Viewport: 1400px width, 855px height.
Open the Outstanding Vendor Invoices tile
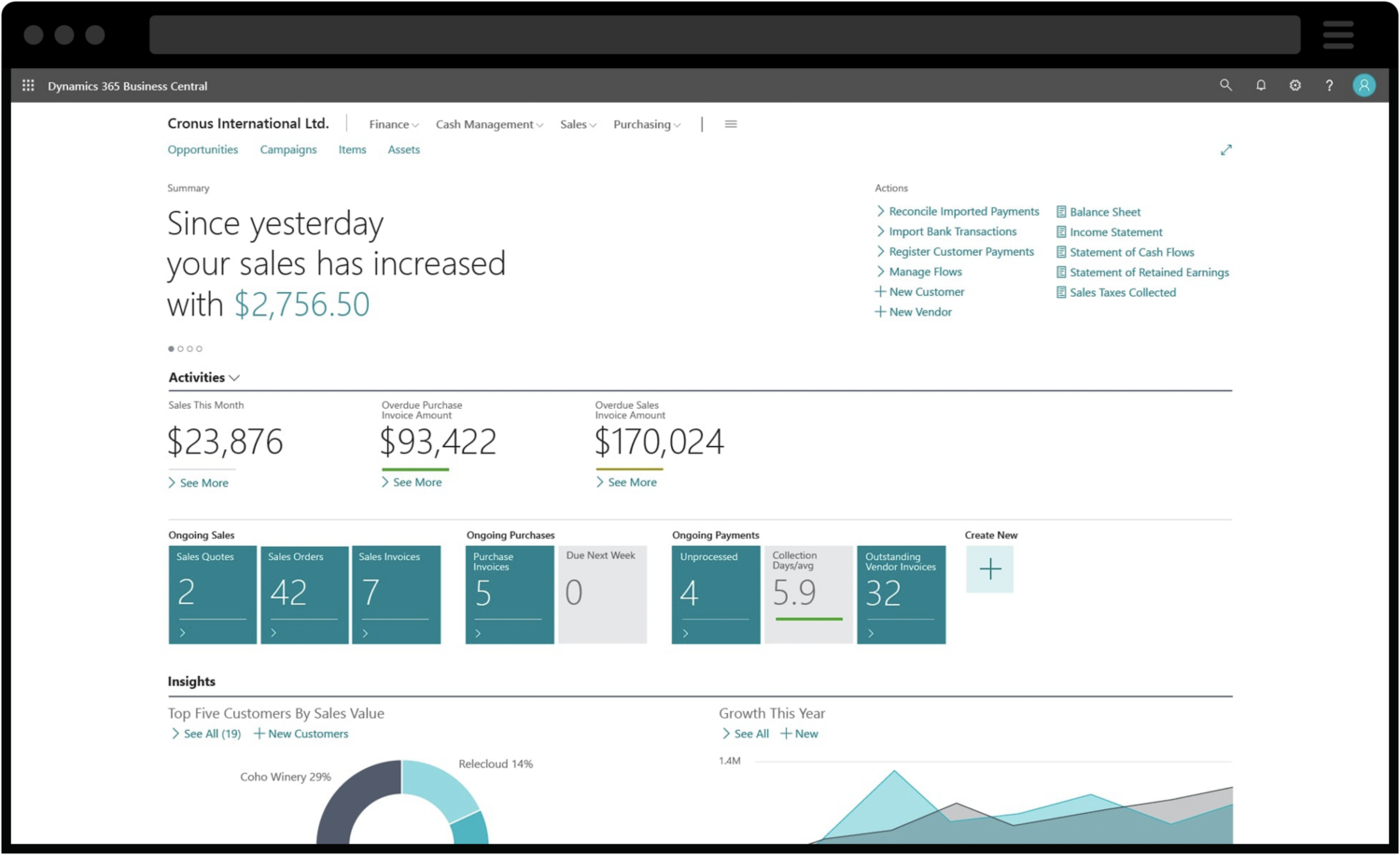901,595
